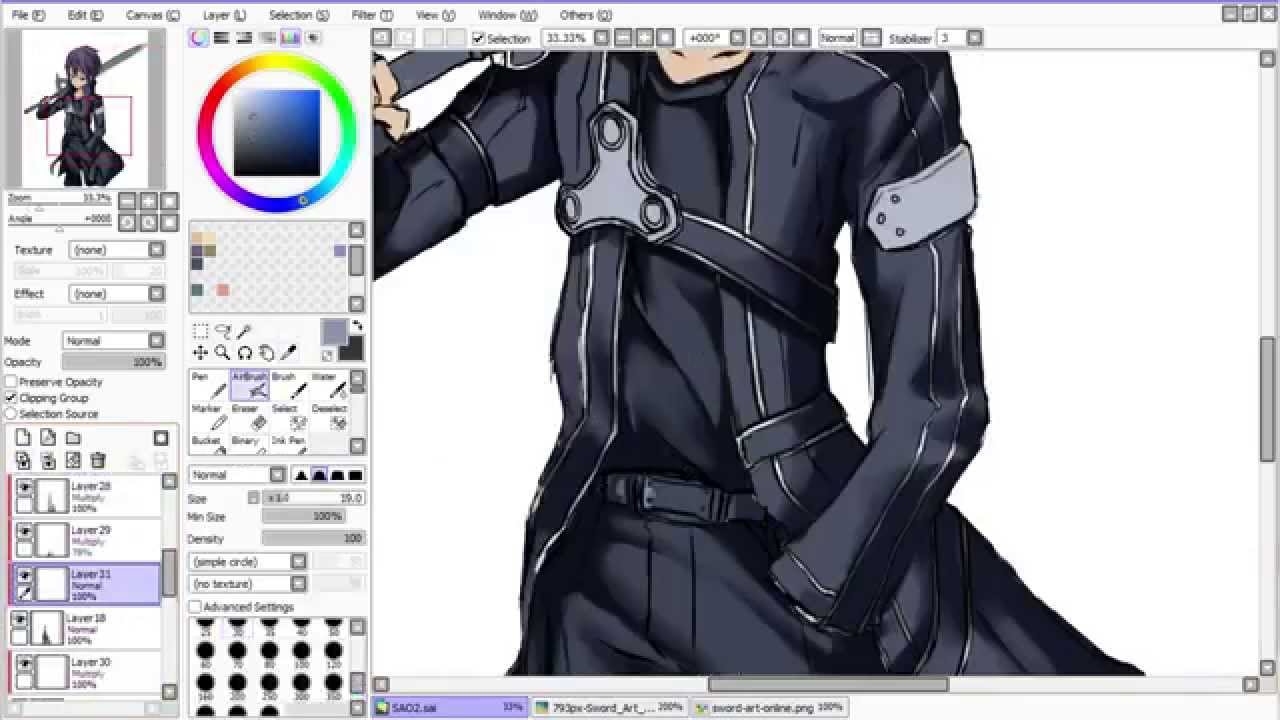Enable Selection Source option

[x=11, y=414]
